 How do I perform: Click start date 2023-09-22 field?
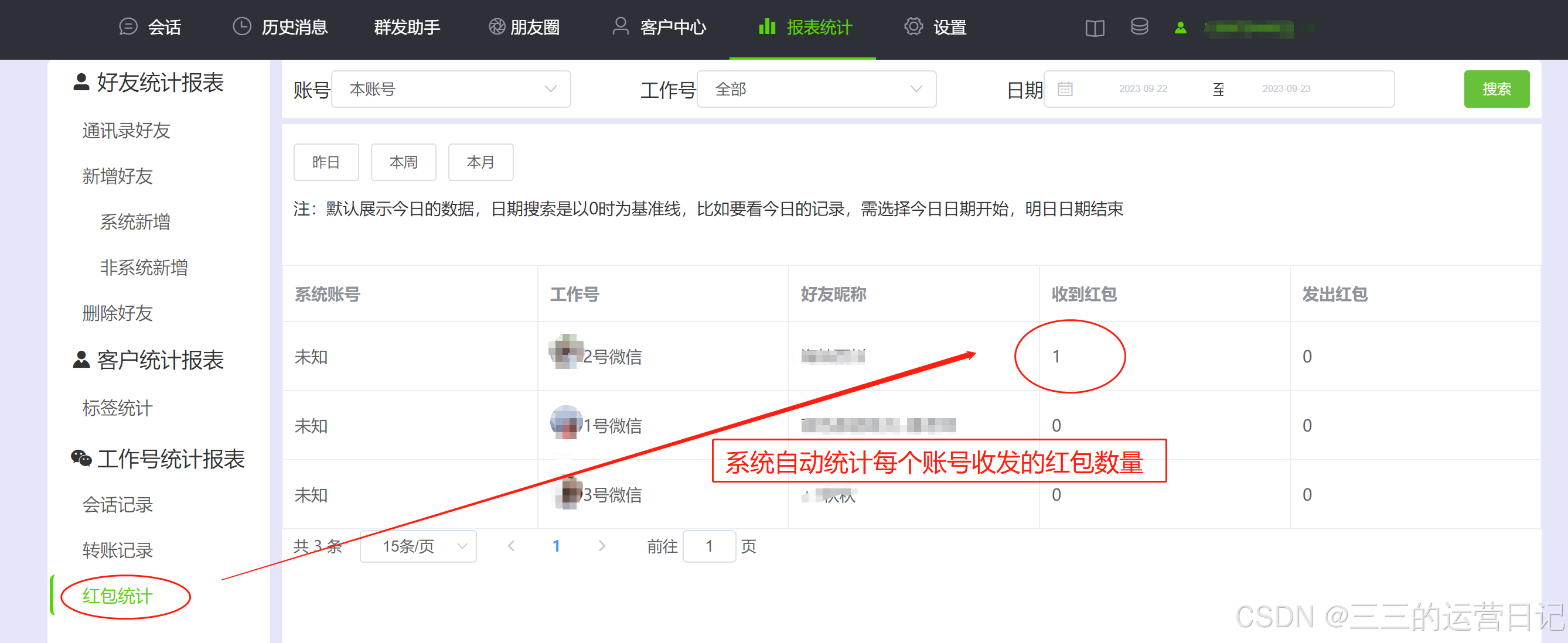pos(1143,89)
